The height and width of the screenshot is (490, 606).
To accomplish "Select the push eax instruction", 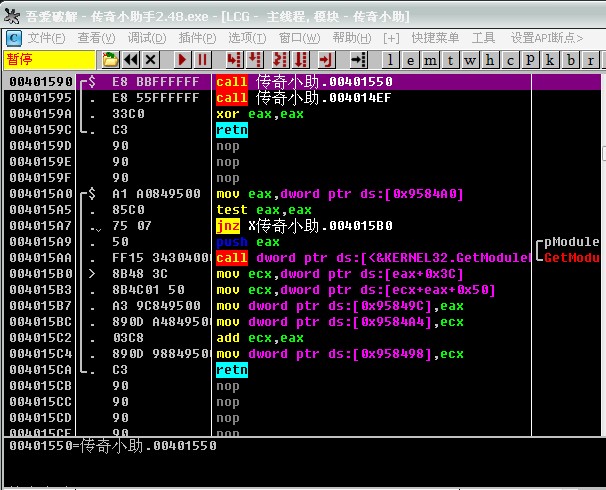I will 248,242.
